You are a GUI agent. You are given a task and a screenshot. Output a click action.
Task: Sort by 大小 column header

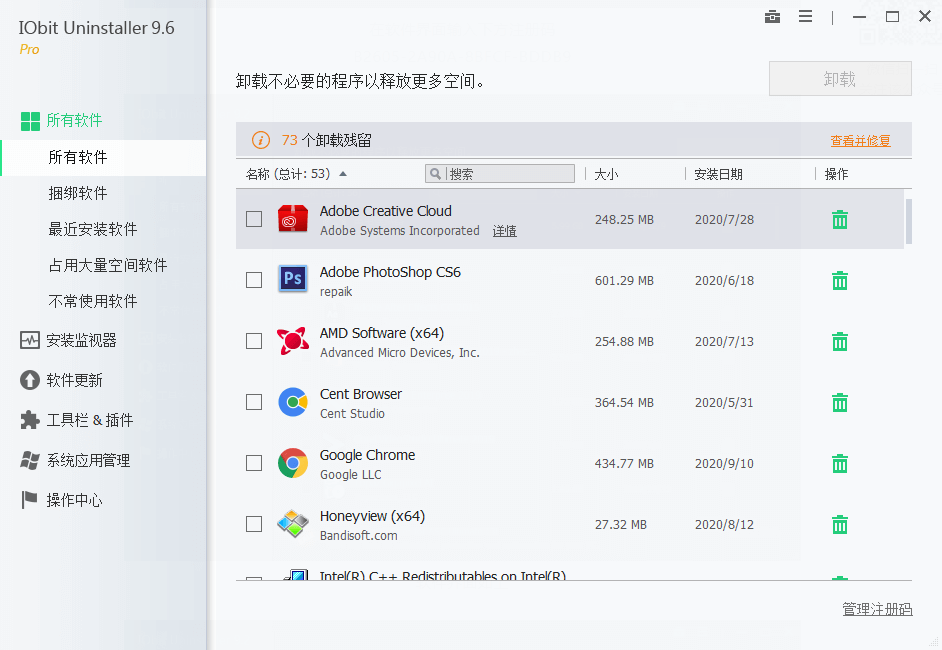tap(606, 174)
